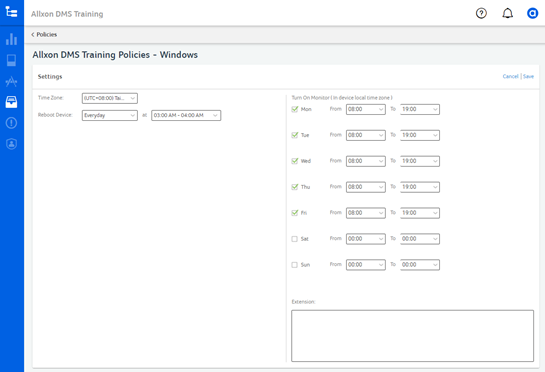The width and height of the screenshot is (545, 372).
Task: Open the account avatar menu
Action: pyautogui.click(x=532, y=13)
